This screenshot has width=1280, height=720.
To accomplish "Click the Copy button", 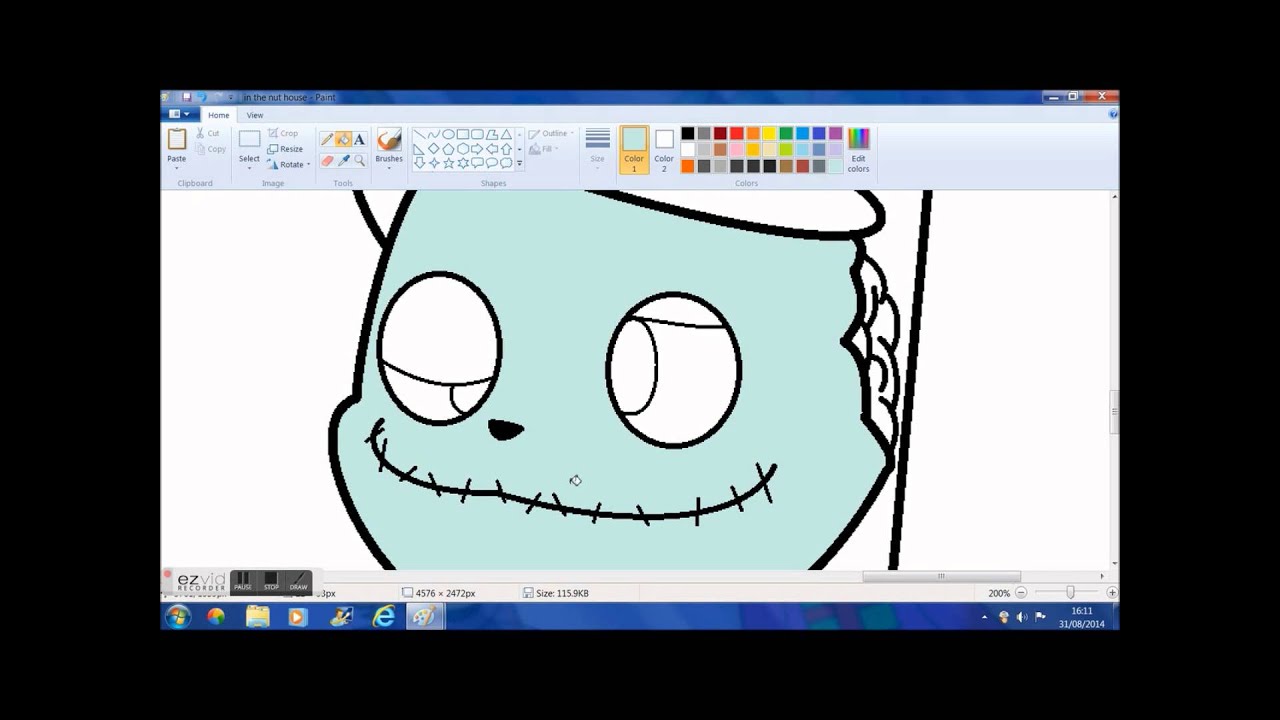I will tap(209, 149).
